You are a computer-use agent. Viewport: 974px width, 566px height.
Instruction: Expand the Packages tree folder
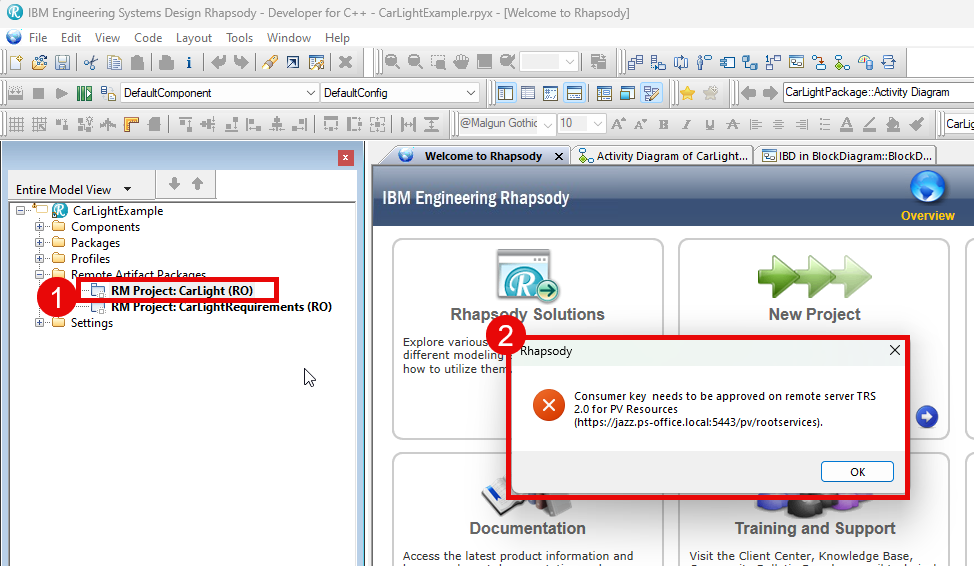(41, 243)
